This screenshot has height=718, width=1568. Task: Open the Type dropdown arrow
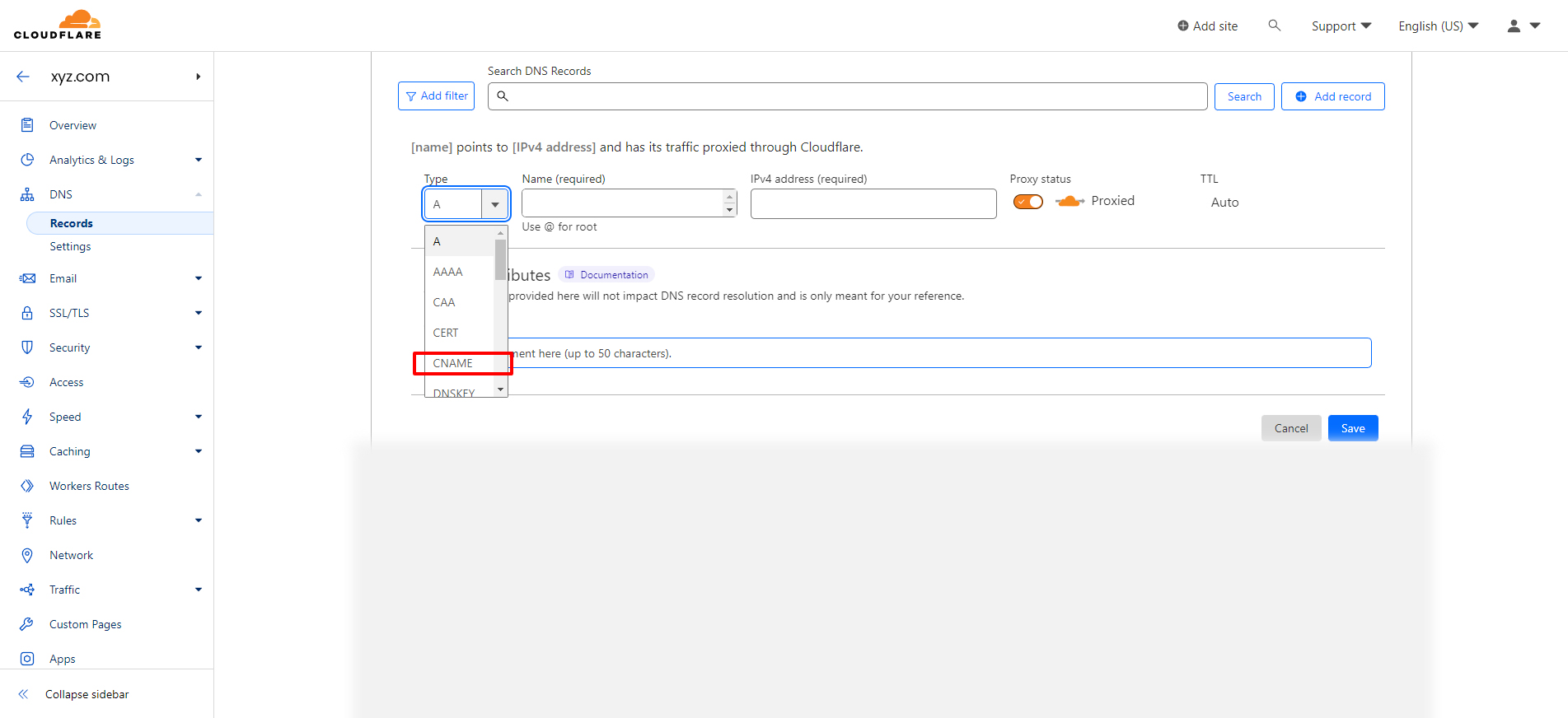coord(494,204)
